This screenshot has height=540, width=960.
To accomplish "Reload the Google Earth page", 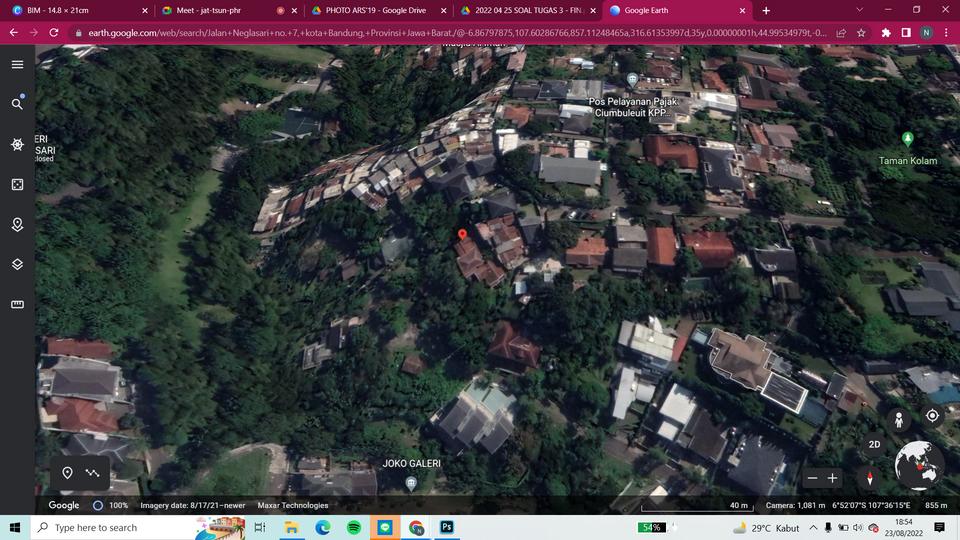I will point(54,32).
